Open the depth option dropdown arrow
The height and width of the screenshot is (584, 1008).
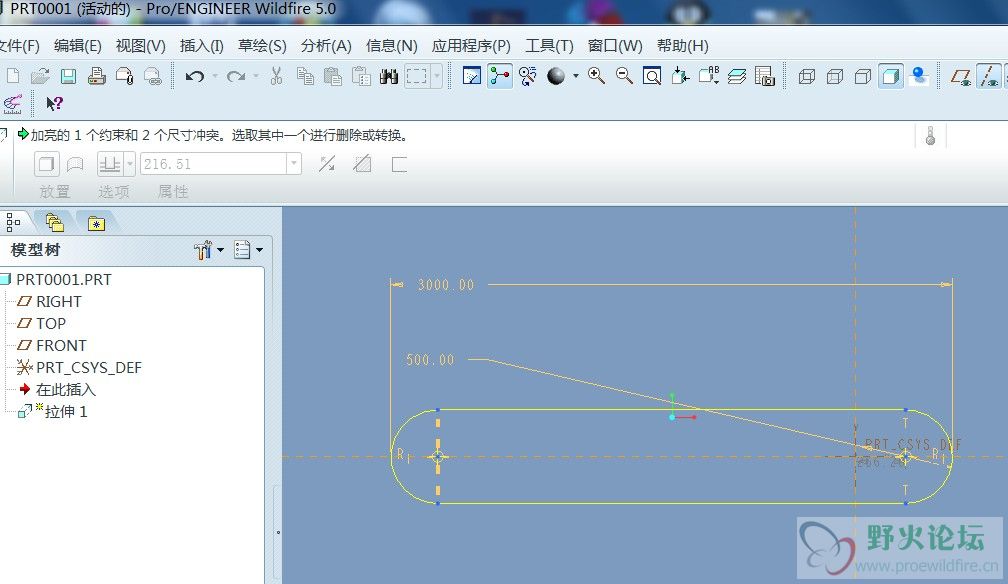click(130, 164)
